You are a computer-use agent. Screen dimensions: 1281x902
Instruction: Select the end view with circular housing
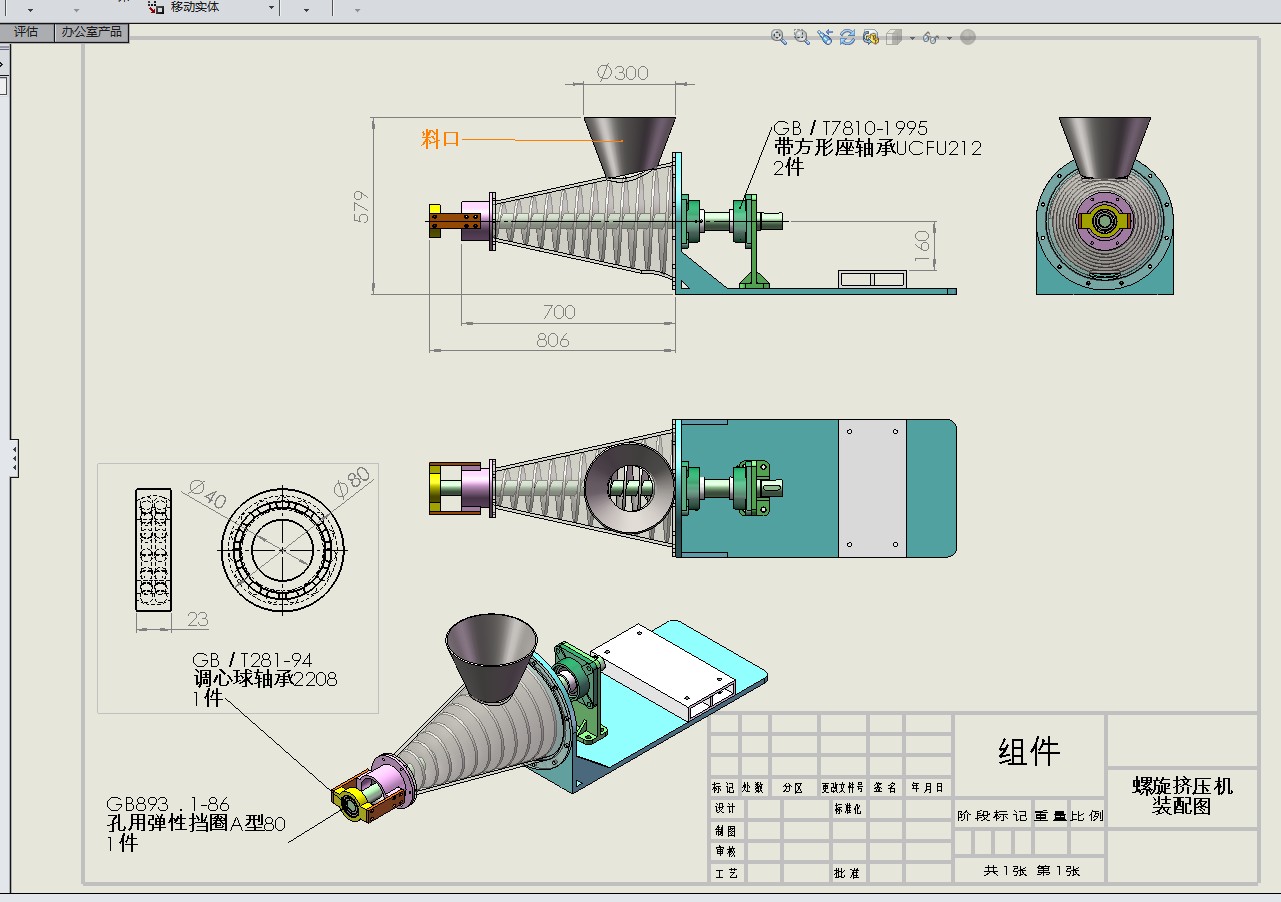[1104, 206]
